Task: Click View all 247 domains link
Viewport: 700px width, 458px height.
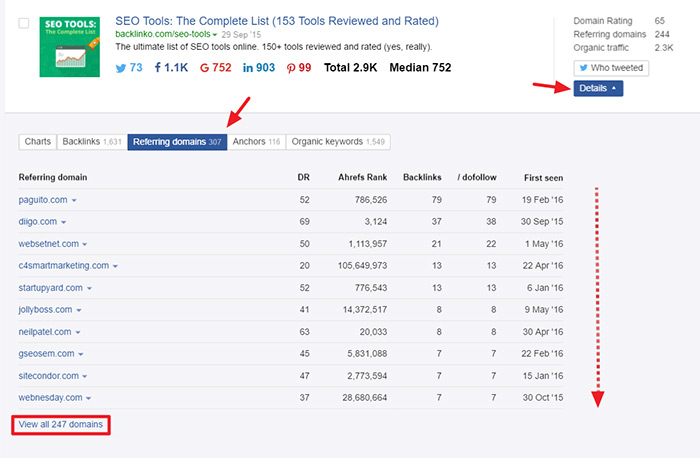Action: (61, 425)
